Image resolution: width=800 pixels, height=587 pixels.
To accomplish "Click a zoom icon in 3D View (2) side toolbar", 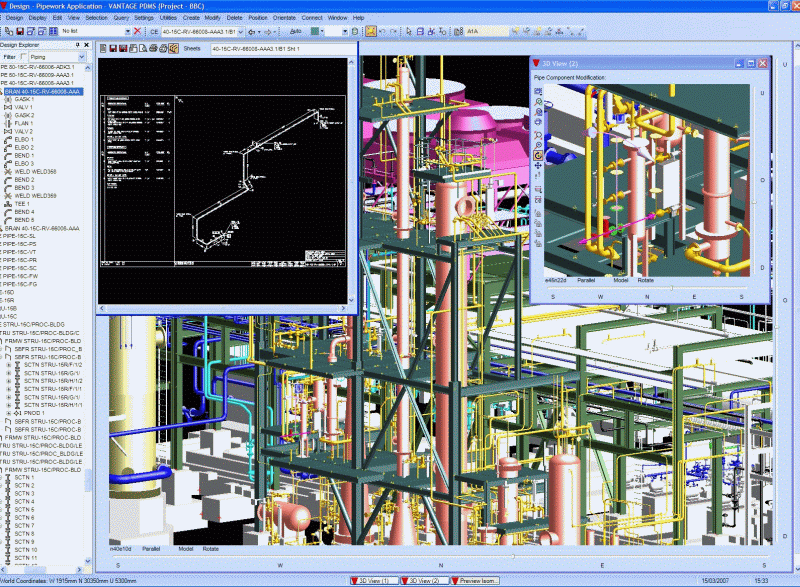I will (537, 102).
